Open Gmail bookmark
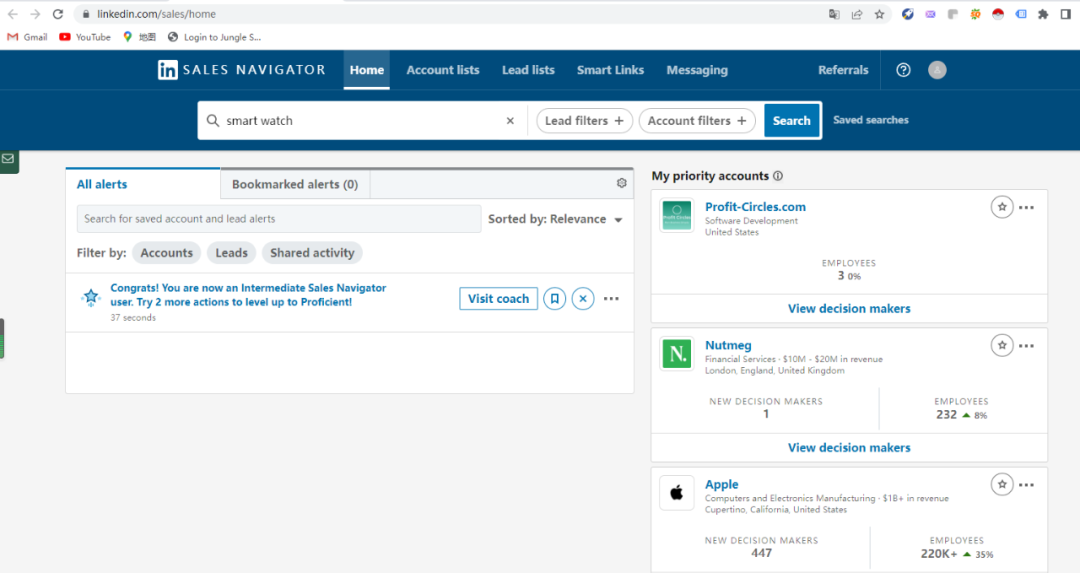This screenshot has width=1080, height=573. click(27, 37)
